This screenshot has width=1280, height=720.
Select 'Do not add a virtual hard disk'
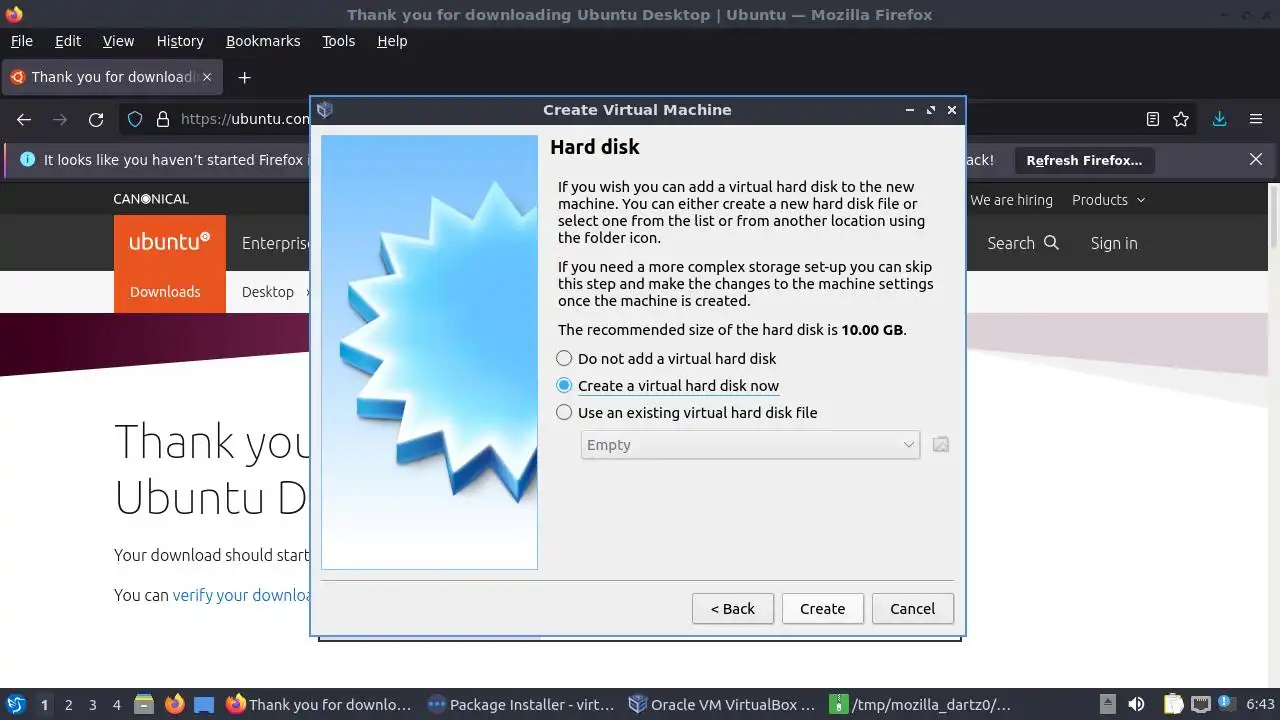coord(666,358)
